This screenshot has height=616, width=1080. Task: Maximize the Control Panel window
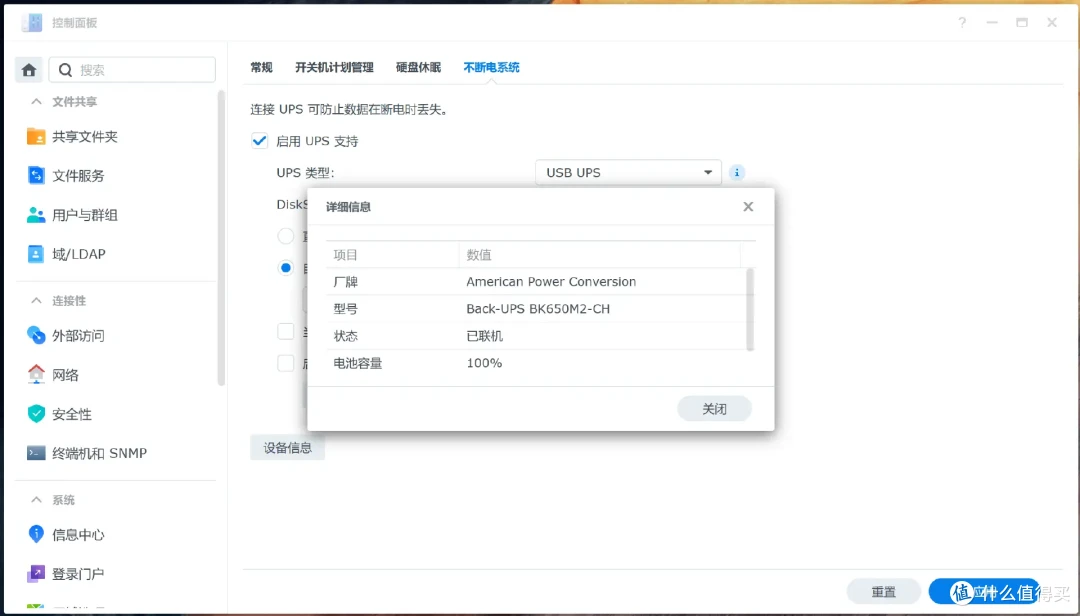point(1022,23)
